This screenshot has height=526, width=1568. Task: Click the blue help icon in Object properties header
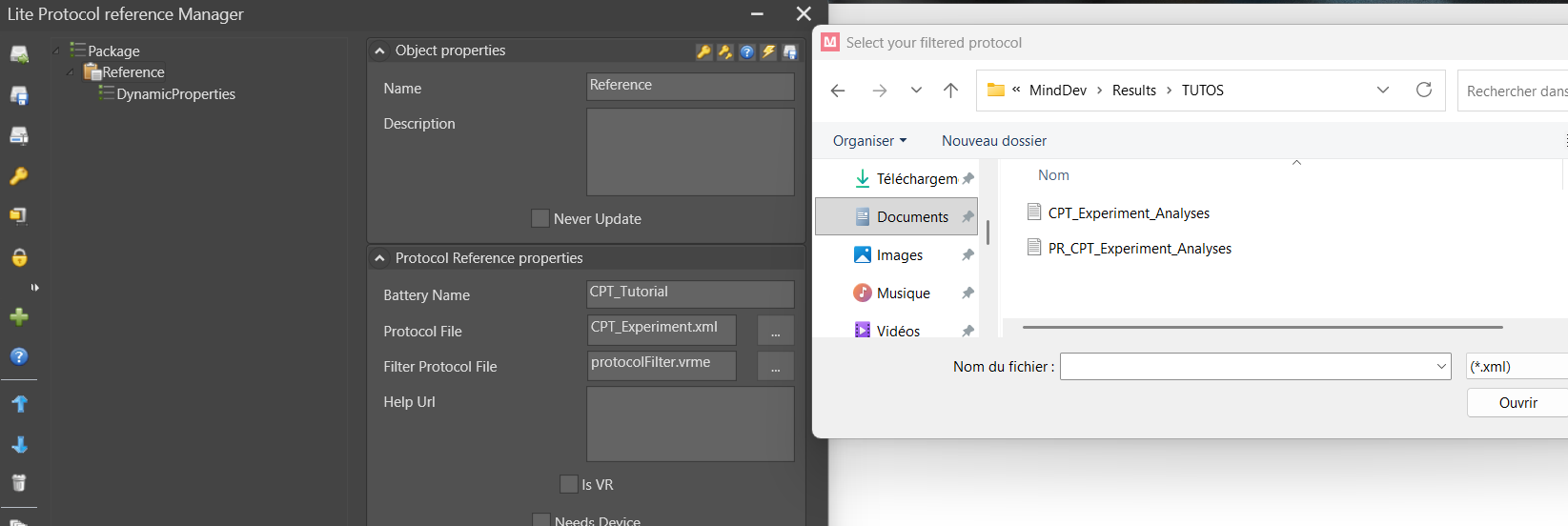coord(747,52)
